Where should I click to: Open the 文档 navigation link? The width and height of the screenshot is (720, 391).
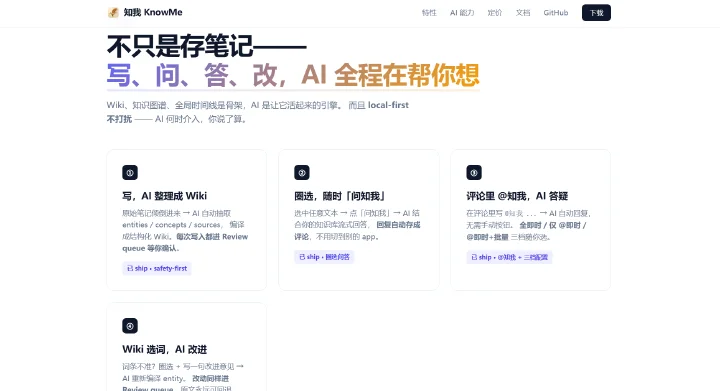(523, 13)
